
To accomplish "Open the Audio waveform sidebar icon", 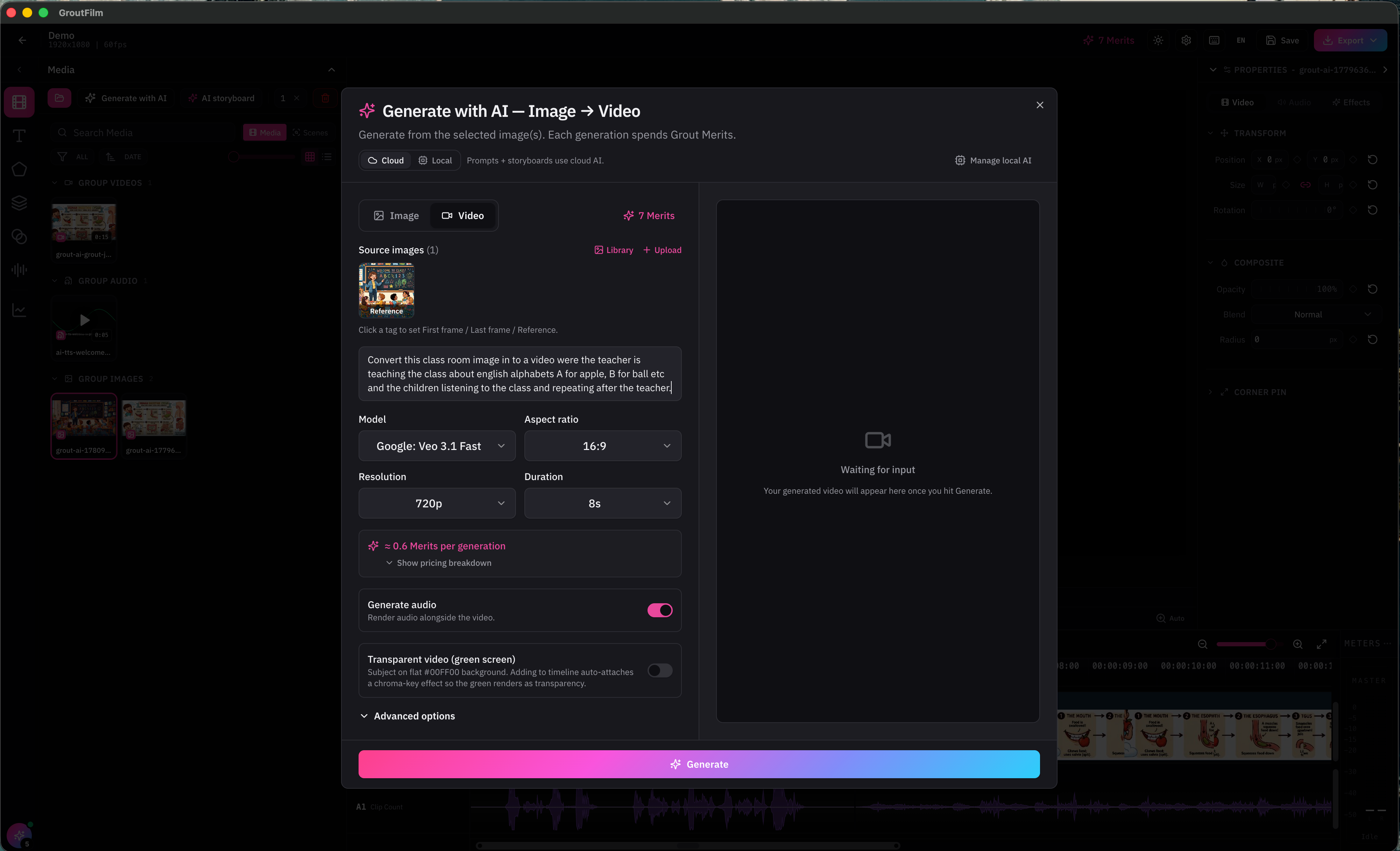I will [19, 270].
